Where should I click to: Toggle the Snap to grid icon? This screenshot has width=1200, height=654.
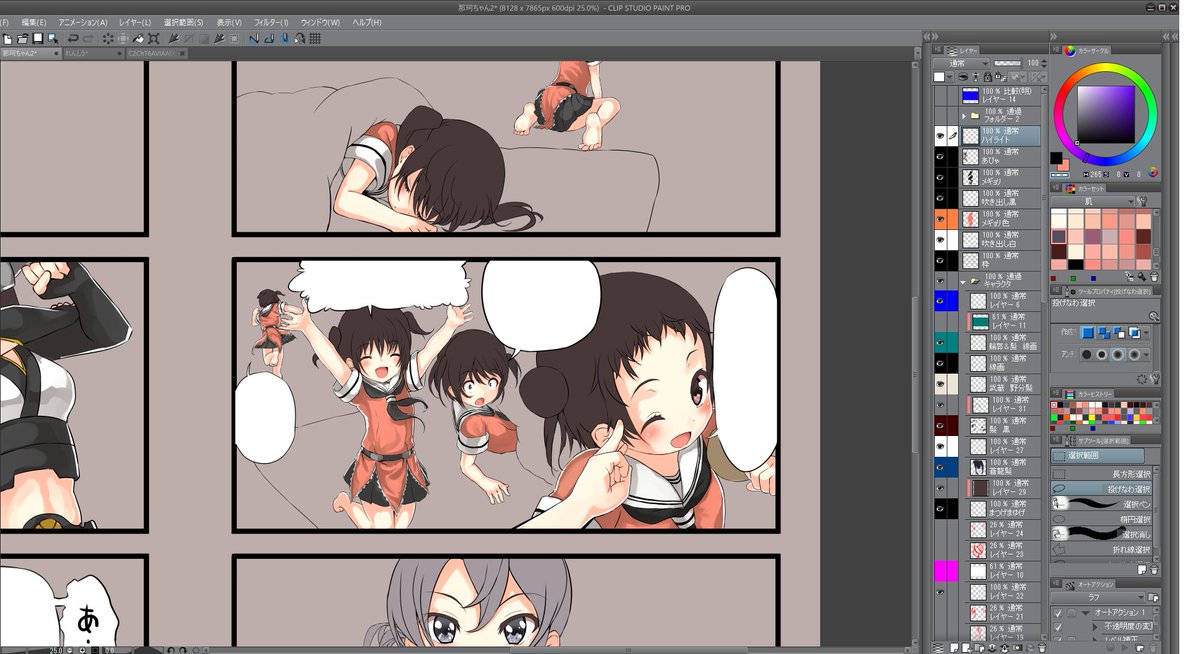tap(284, 38)
